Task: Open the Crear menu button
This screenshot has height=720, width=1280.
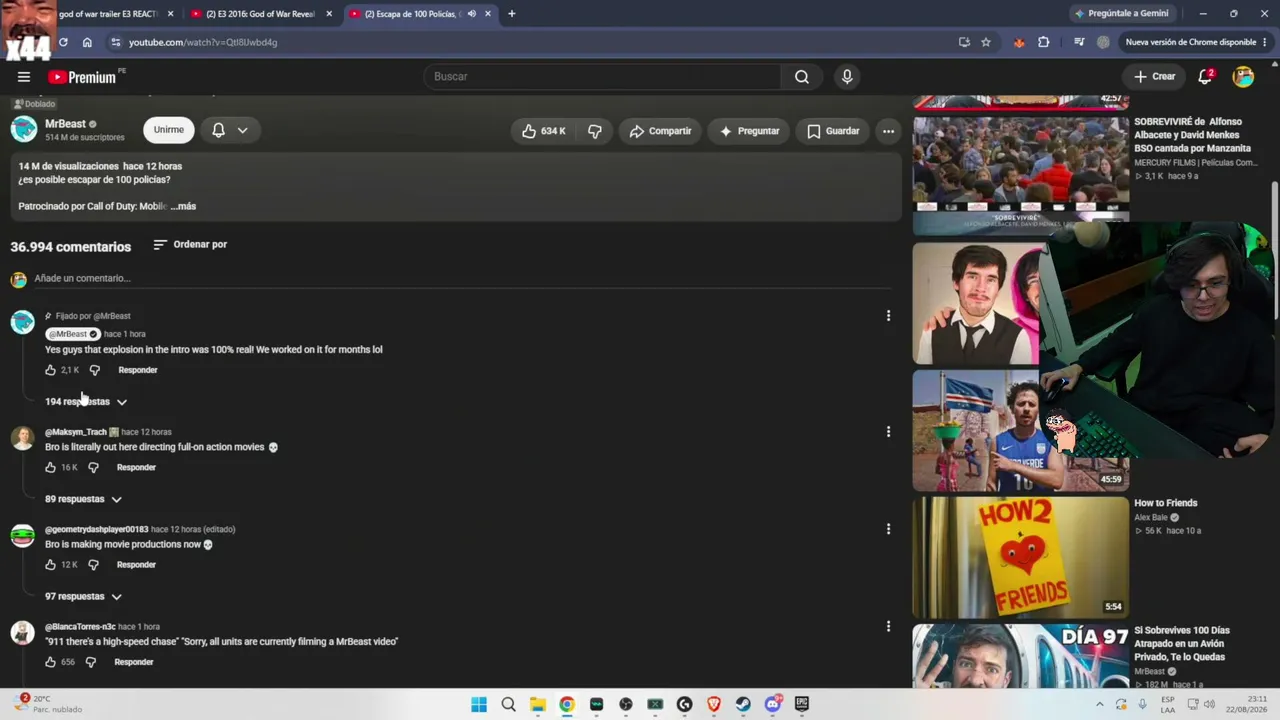Action: [1154, 77]
